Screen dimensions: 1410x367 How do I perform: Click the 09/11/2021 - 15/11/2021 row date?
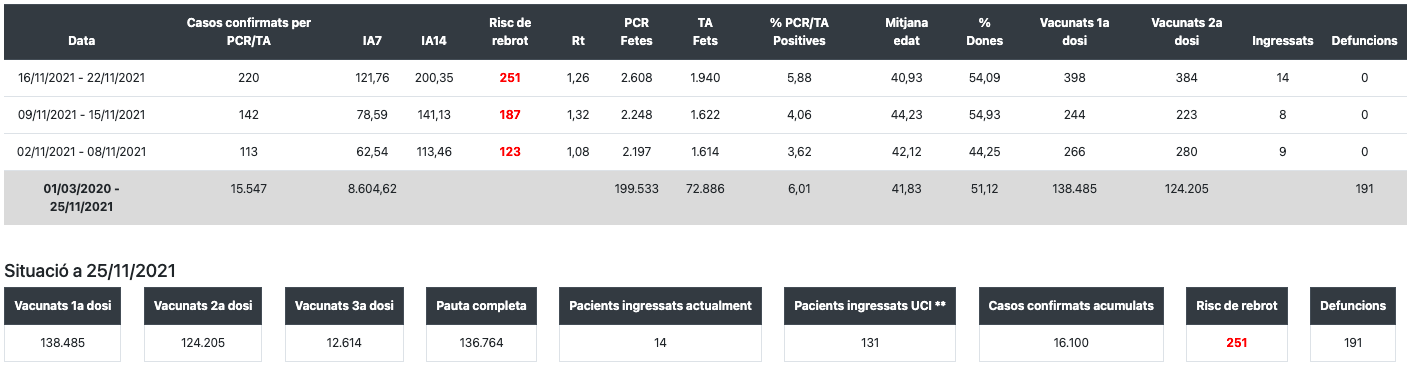click(82, 115)
